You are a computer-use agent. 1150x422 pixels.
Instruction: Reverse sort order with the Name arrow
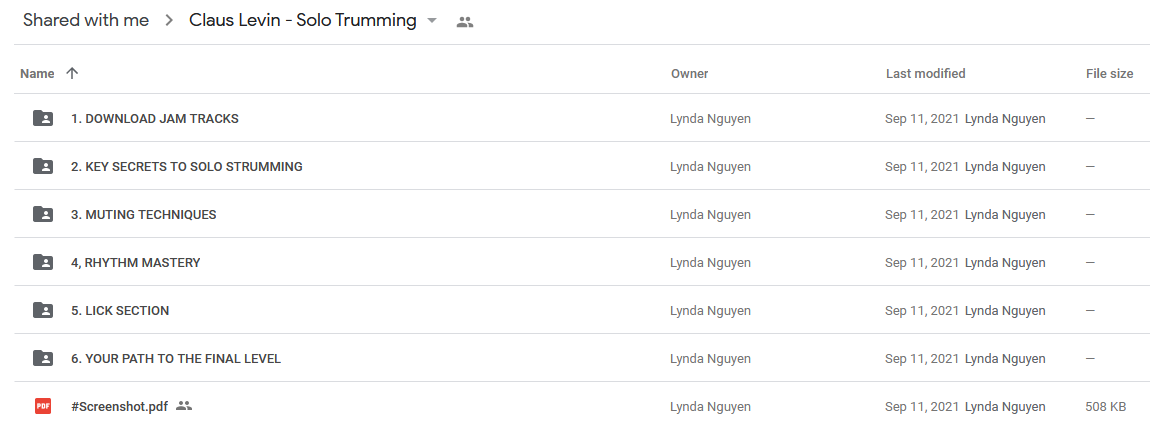tap(71, 73)
